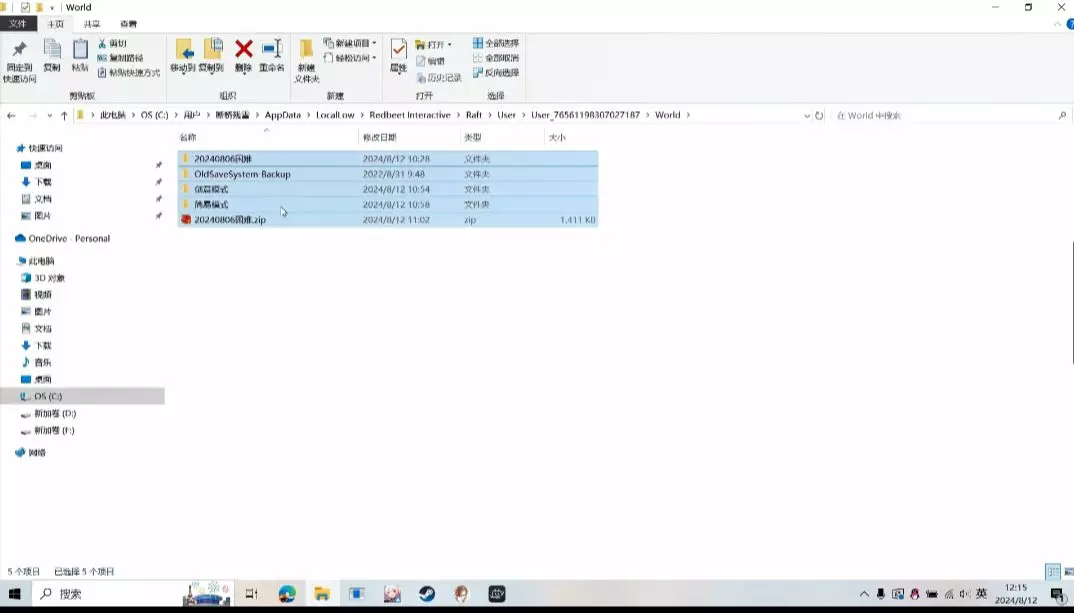Open recent locations dropdown arrow
Viewport: 1074px width, 613px height.
49,116
